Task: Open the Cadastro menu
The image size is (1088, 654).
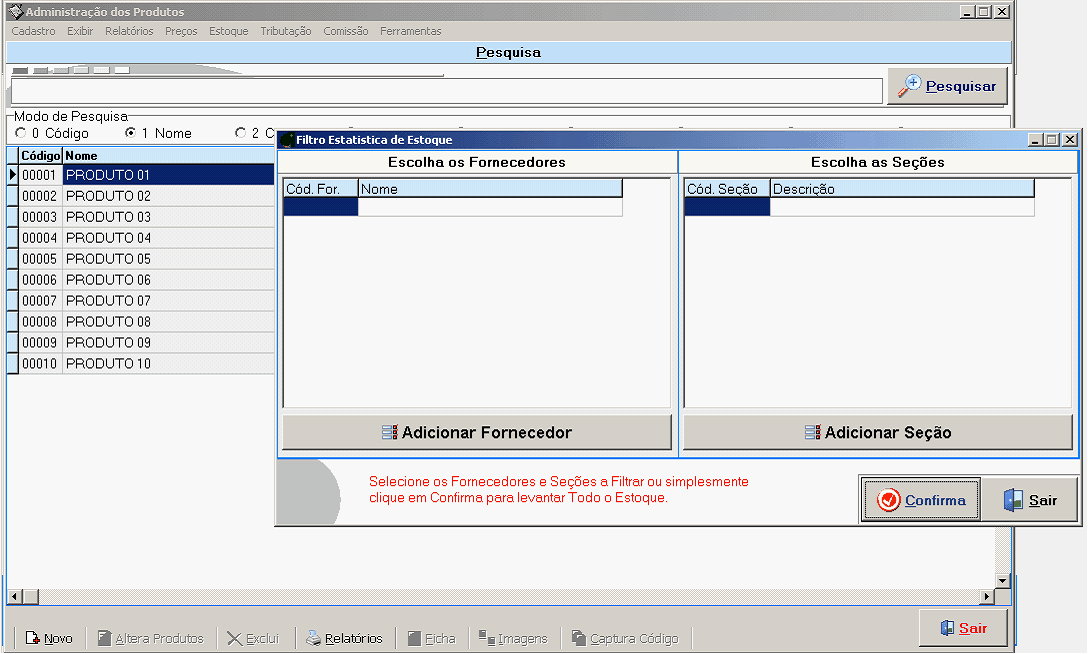Action: coord(33,31)
